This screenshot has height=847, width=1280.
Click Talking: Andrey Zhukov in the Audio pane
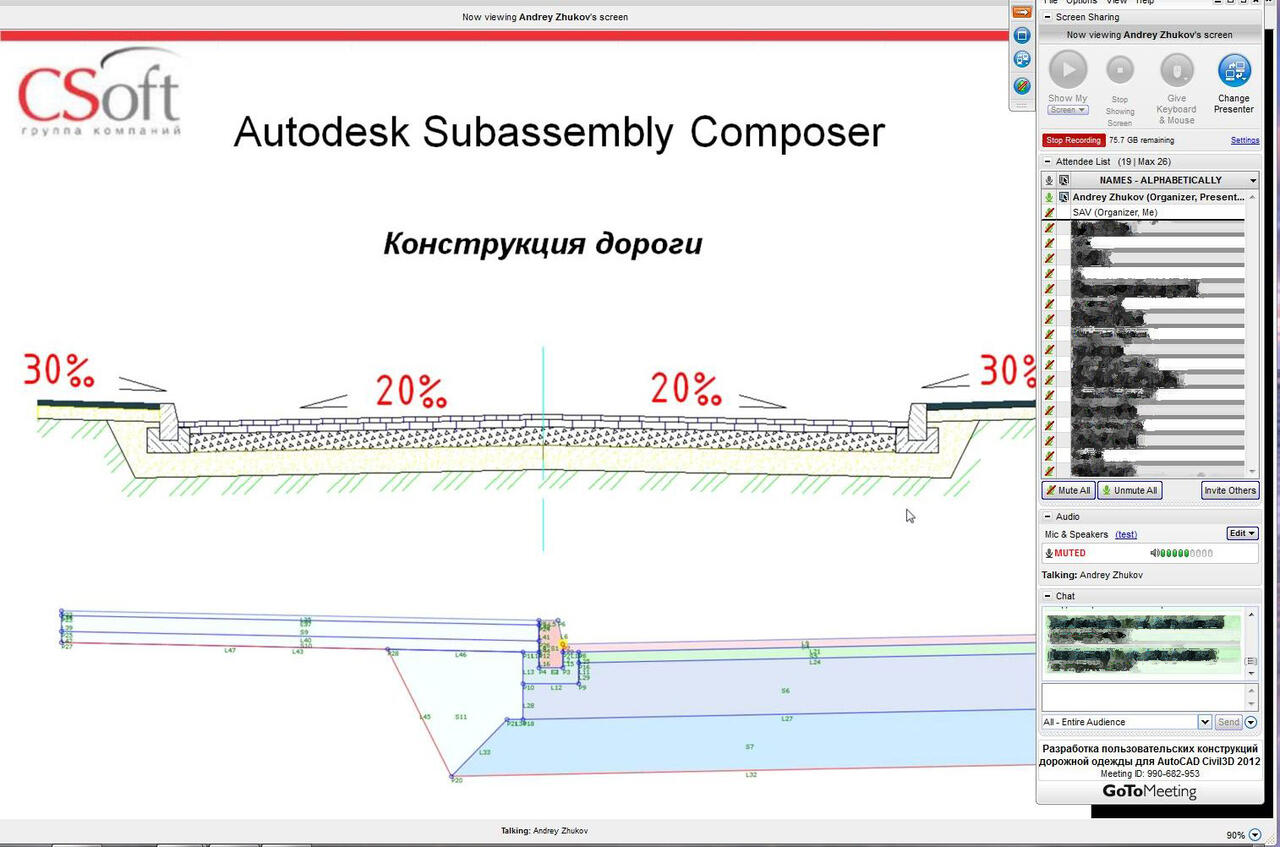[x=1092, y=575]
